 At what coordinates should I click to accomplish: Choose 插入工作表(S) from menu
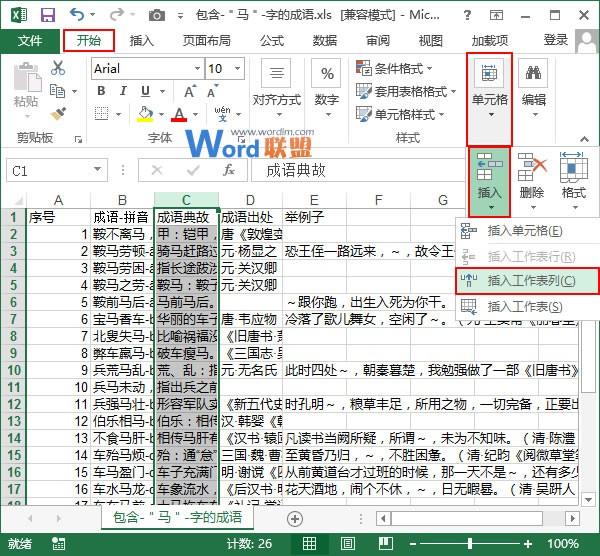tap(528, 307)
